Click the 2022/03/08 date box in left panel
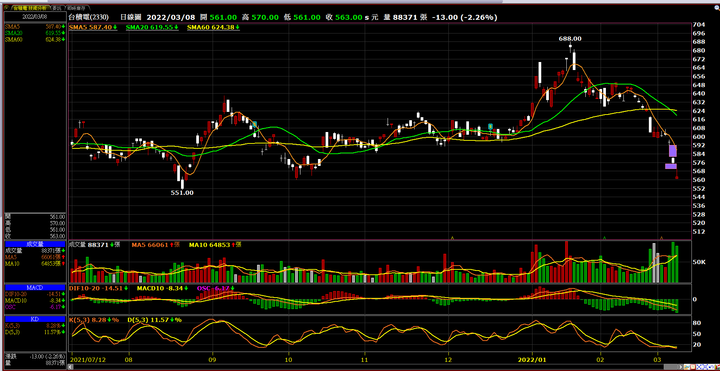720x371 pixels. tap(35, 17)
